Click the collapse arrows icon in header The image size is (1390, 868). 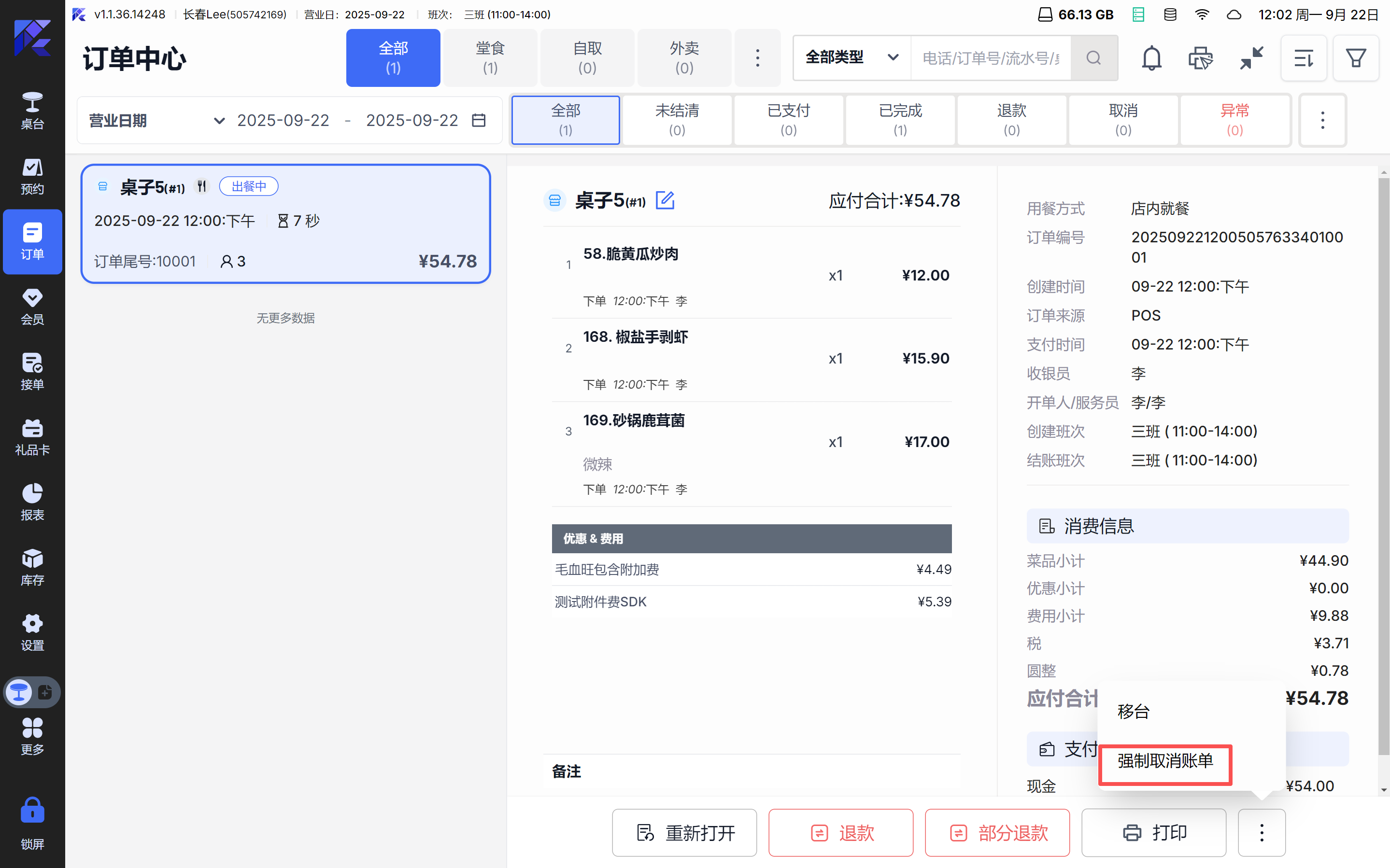click(x=1251, y=58)
